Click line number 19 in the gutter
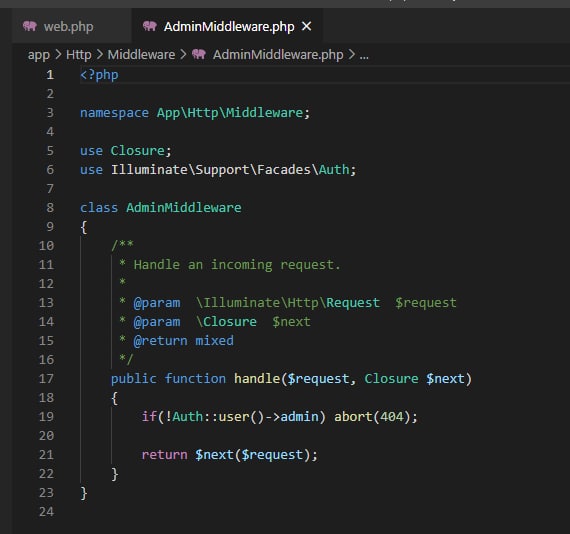Image resolution: width=570 pixels, height=534 pixels. click(x=46, y=417)
